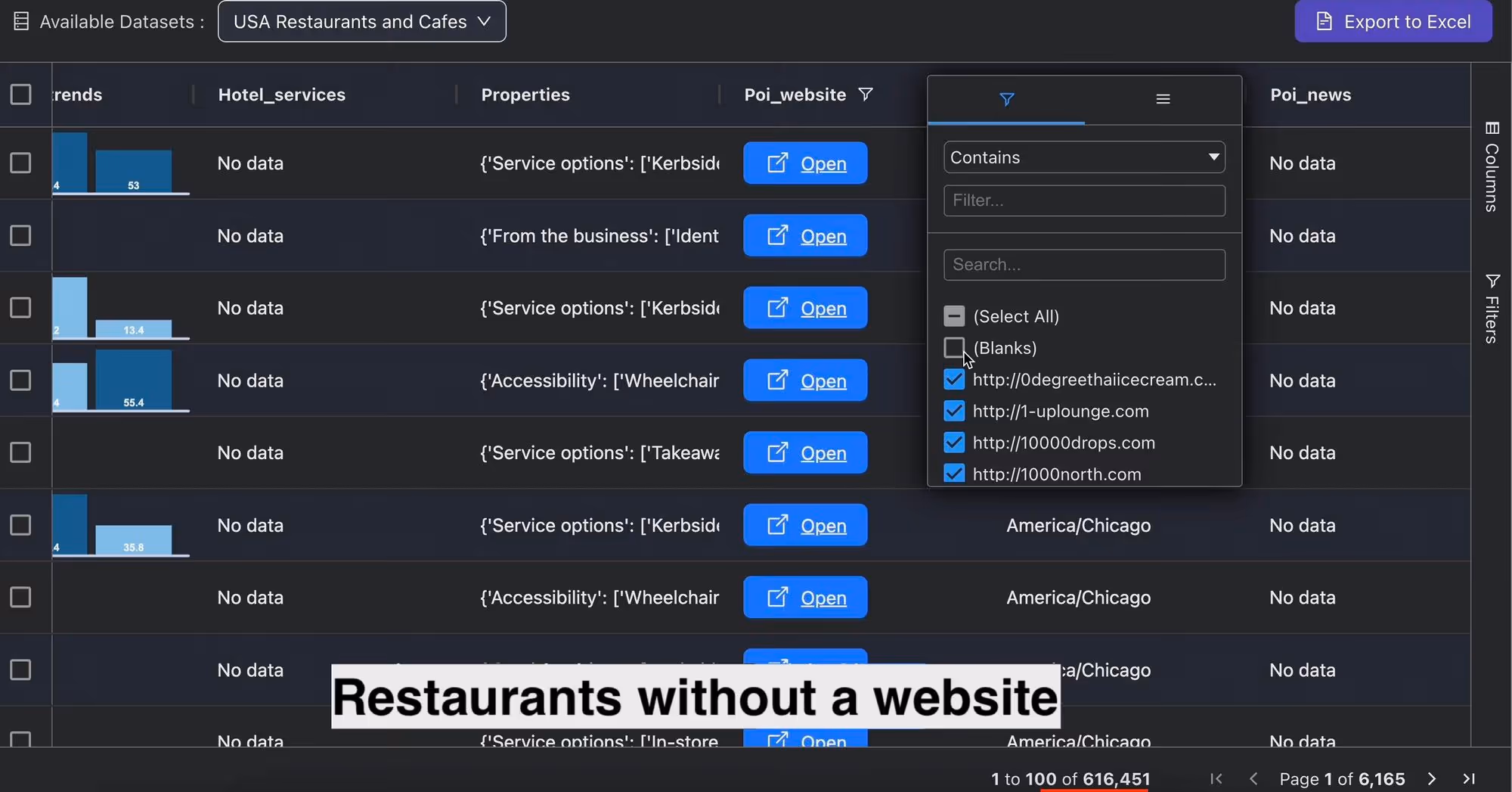Switch to the menu lines tab in popup
1512x792 pixels.
click(1163, 99)
